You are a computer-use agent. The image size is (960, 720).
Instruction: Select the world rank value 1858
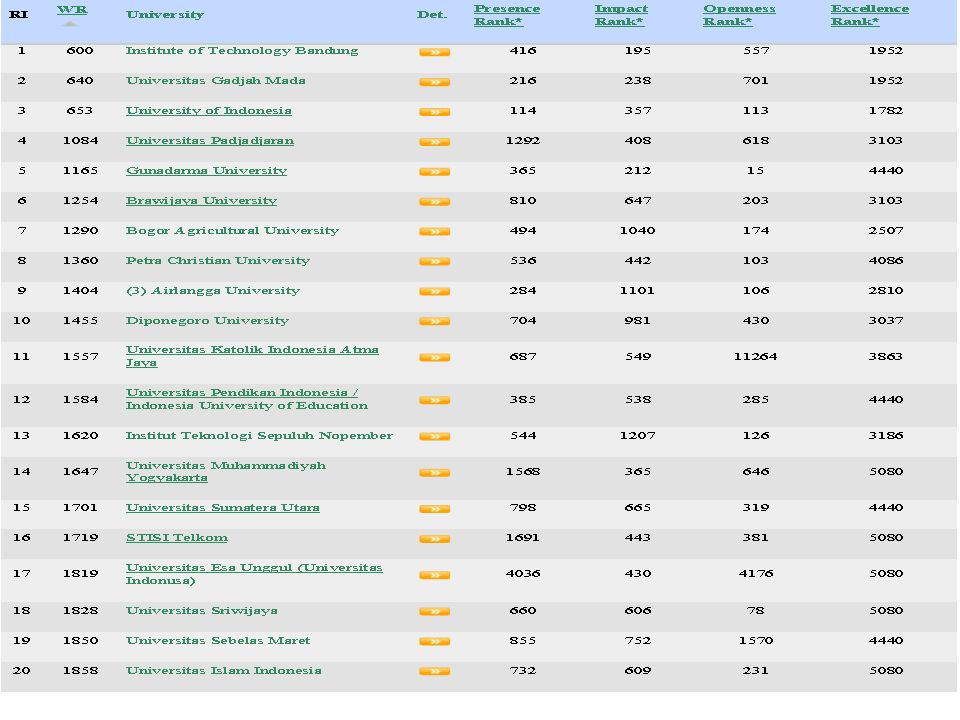[x=80, y=670]
